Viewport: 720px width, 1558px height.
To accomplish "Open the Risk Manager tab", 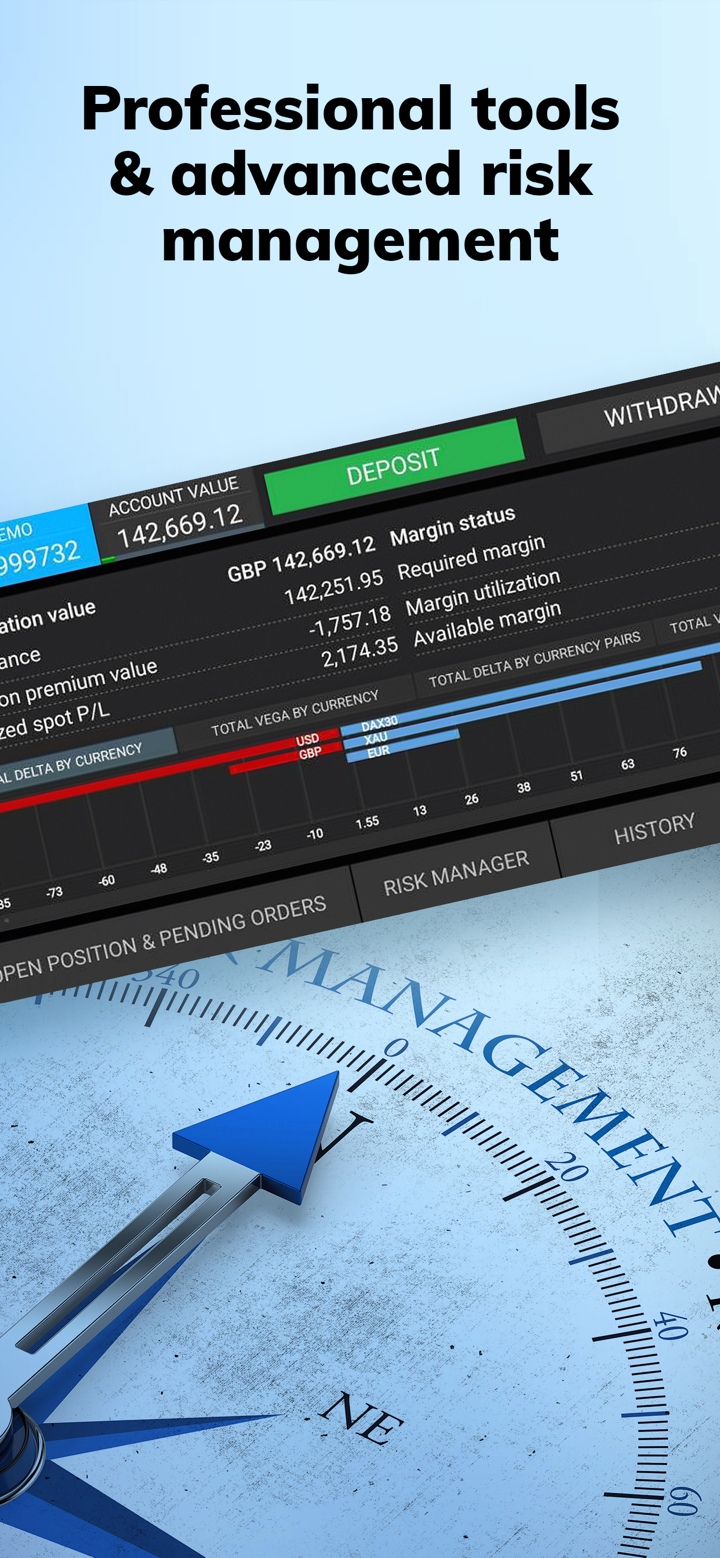I will click(x=456, y=872).
